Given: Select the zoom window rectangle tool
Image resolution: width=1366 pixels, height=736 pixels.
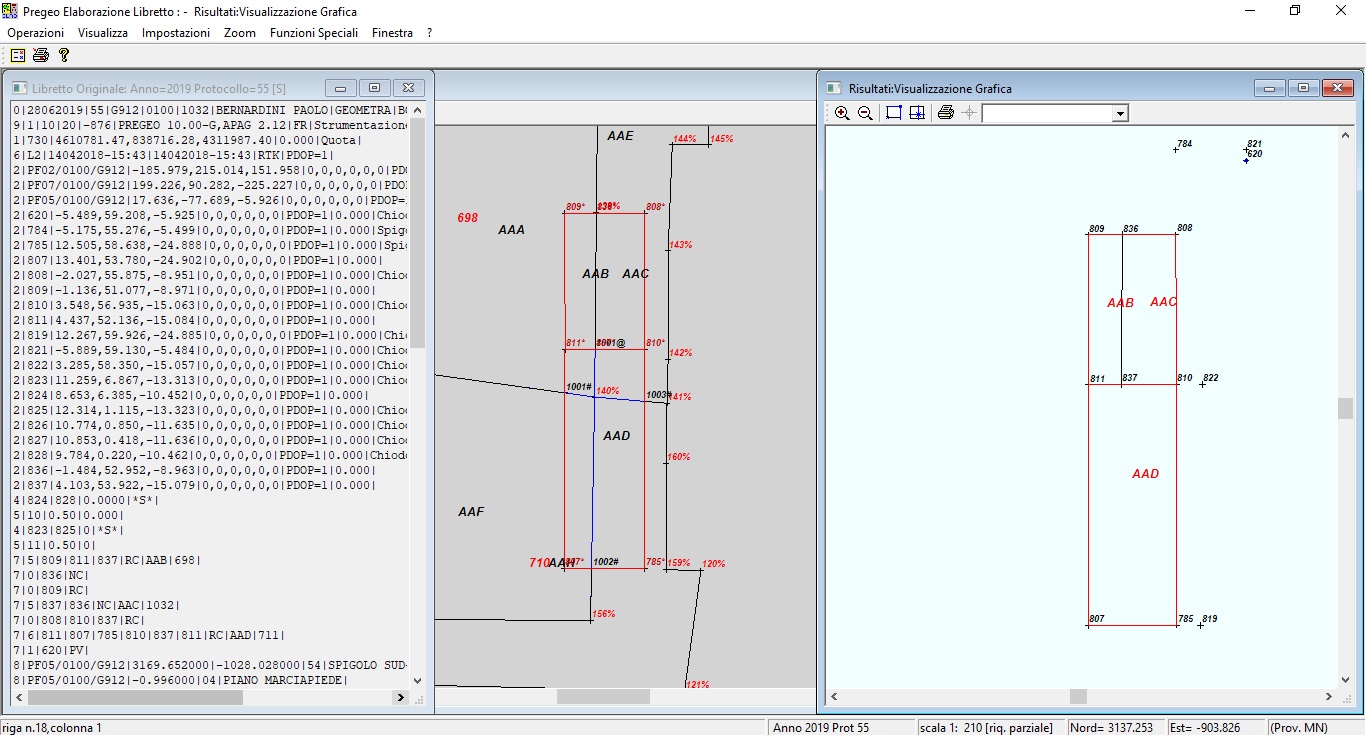Looking at the screenshot, I should [894, 113].
